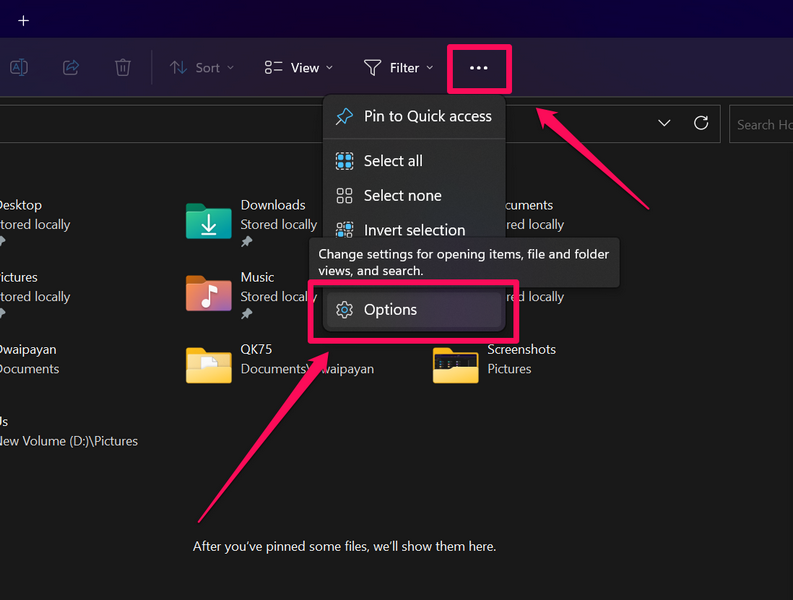Choose Invert selection from menu
This screenshot has height=600, width=793.
[x=414, y=229]
